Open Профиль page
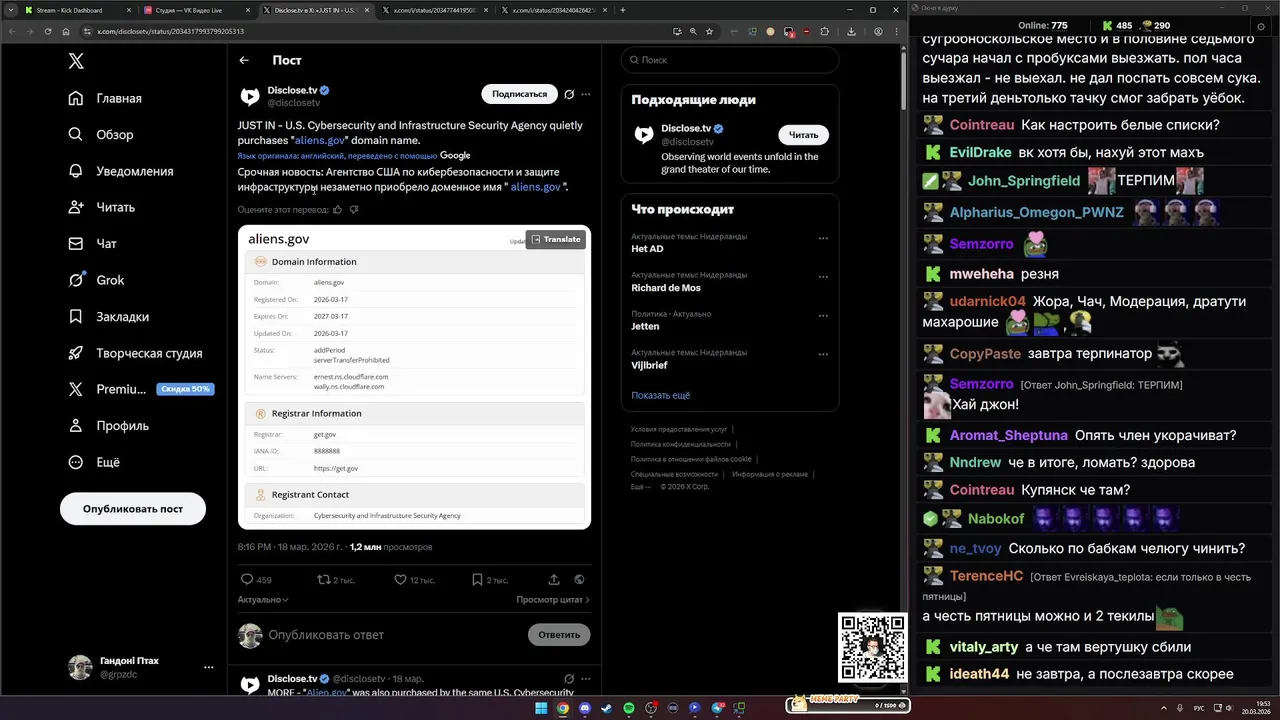1280x720 pixels. pos(108,425)
